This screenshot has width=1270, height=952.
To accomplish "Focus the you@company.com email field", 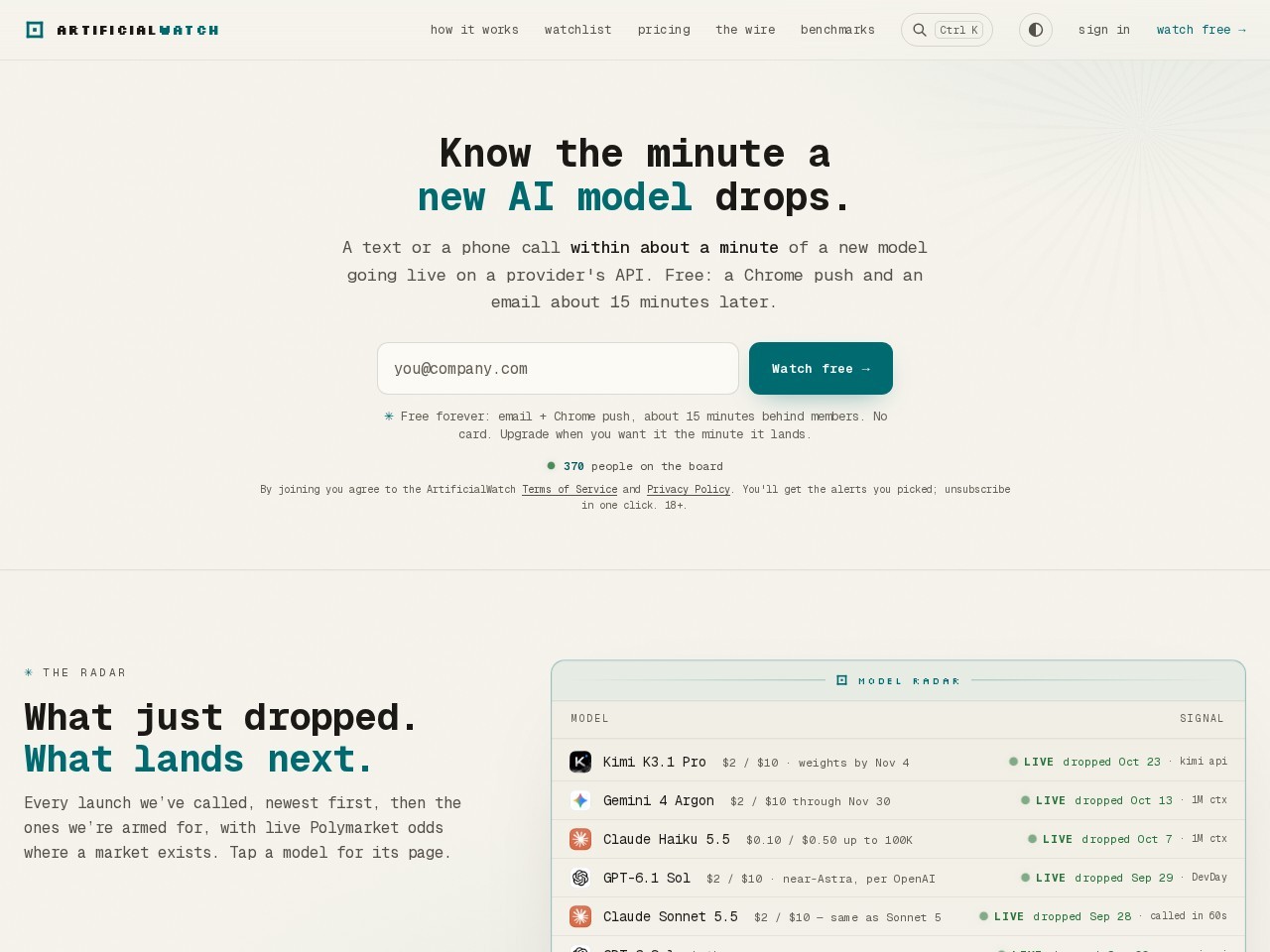I will pos(558,369).
